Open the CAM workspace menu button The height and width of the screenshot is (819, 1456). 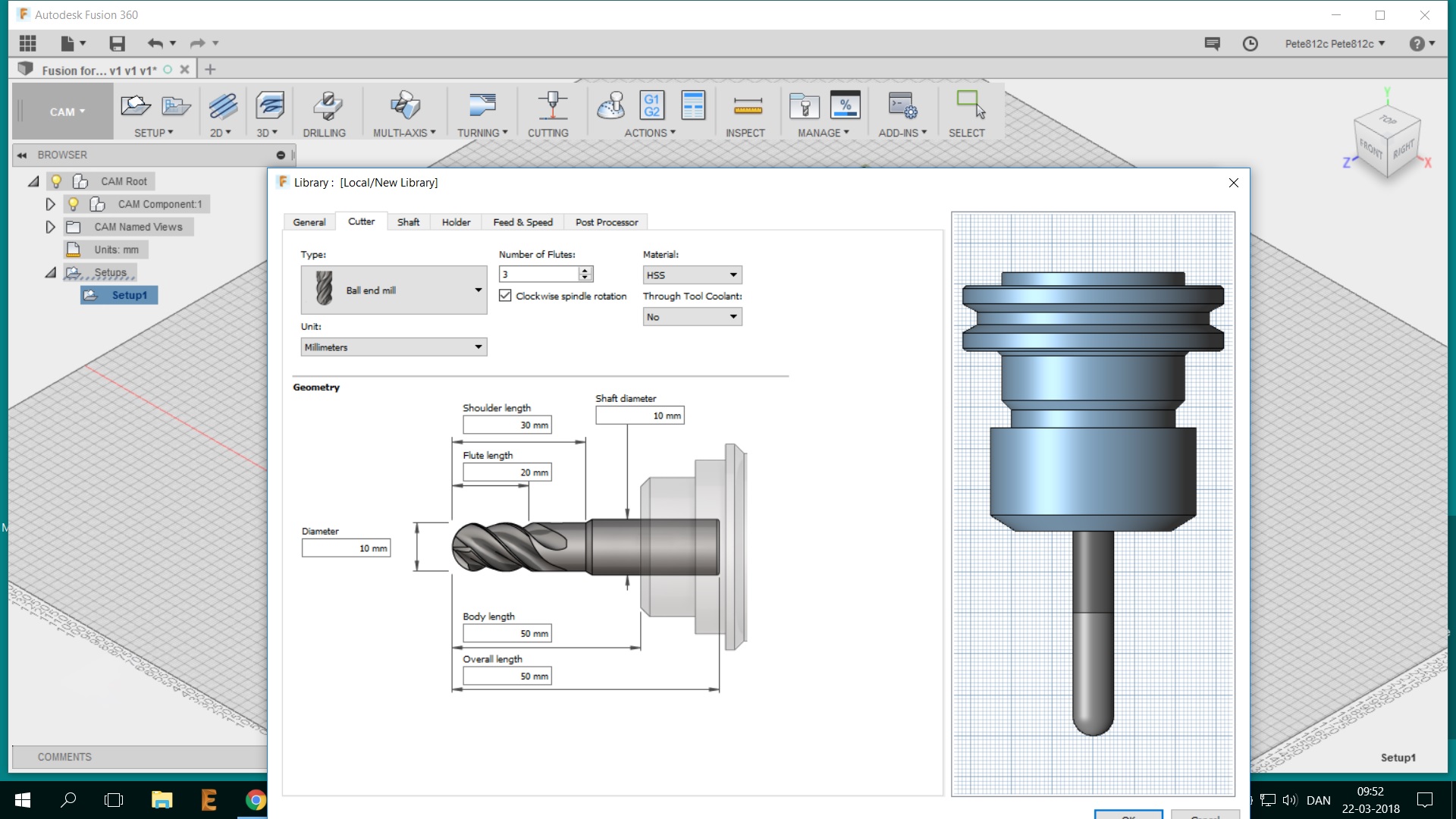coord(67,111)
